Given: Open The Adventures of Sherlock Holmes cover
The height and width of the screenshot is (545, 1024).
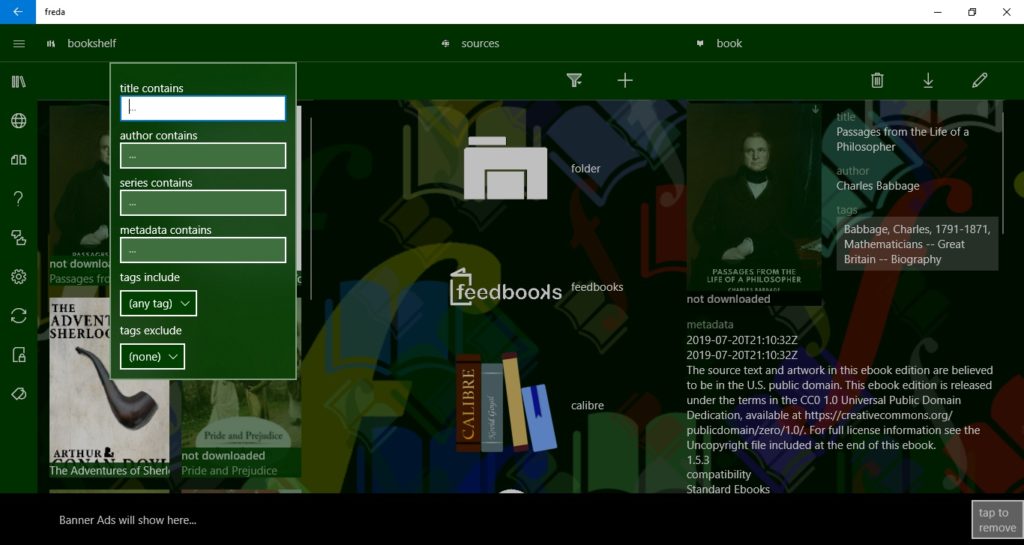Looking at the screenshot, I should coord(109,381).
